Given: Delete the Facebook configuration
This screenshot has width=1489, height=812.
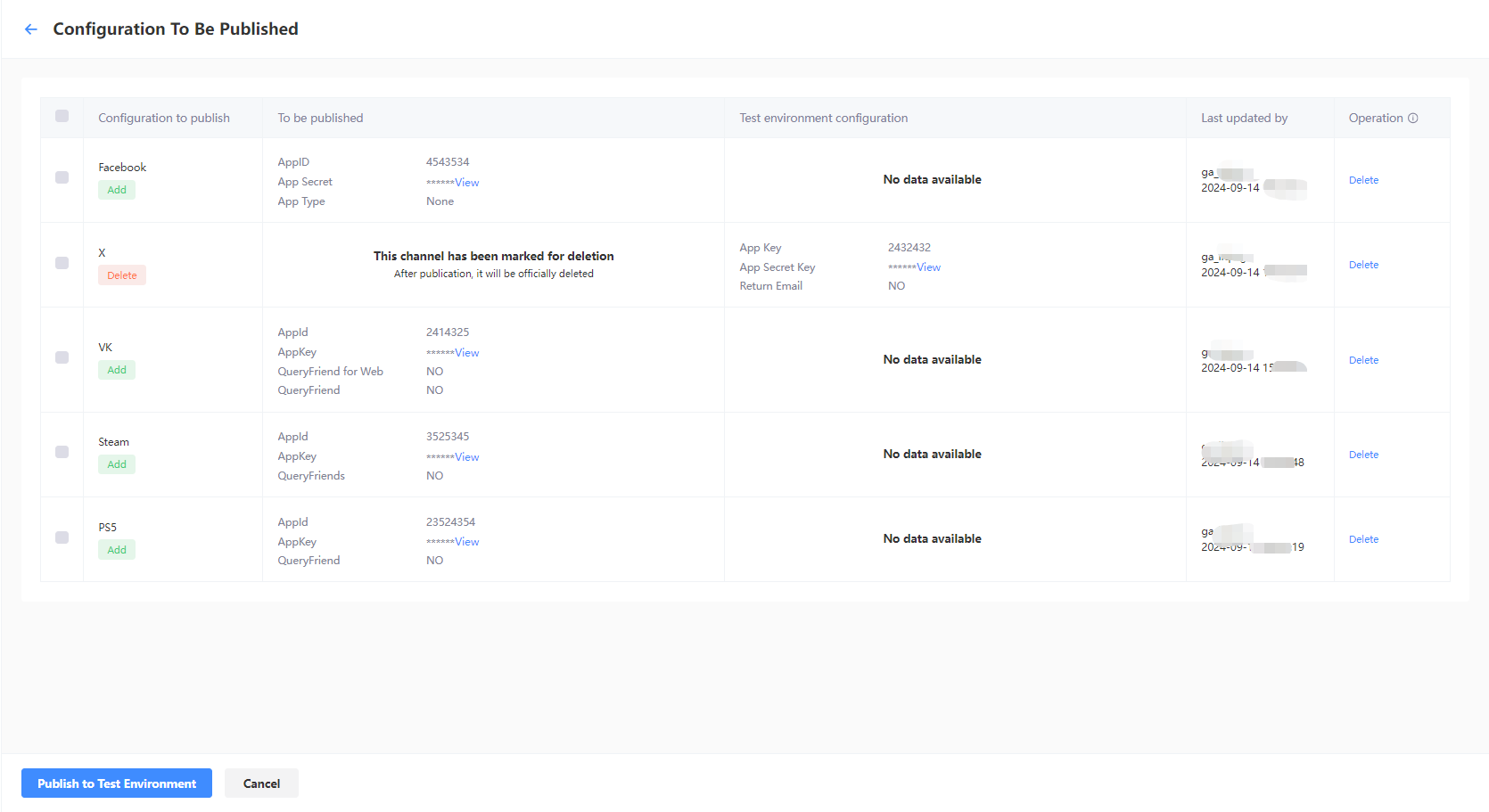Looking at the screenshot, I should pos(1363,179).
